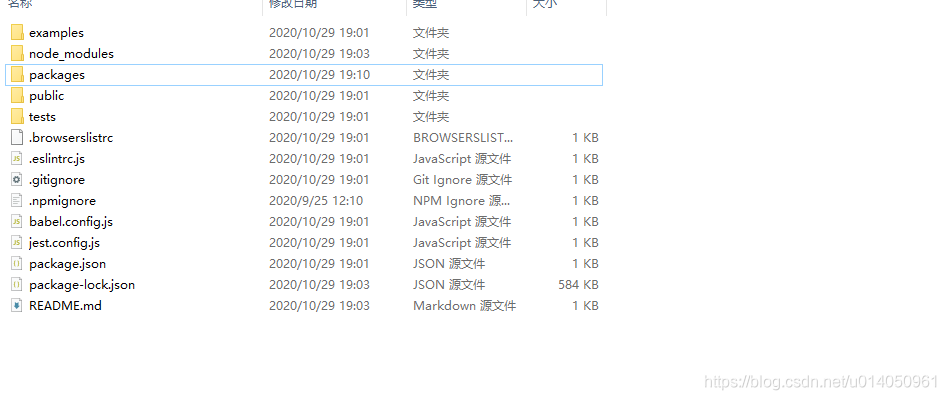Click the 1 KB size of README.md
The height and width of the screenshot is (400, 946).
tap(585, 305)
